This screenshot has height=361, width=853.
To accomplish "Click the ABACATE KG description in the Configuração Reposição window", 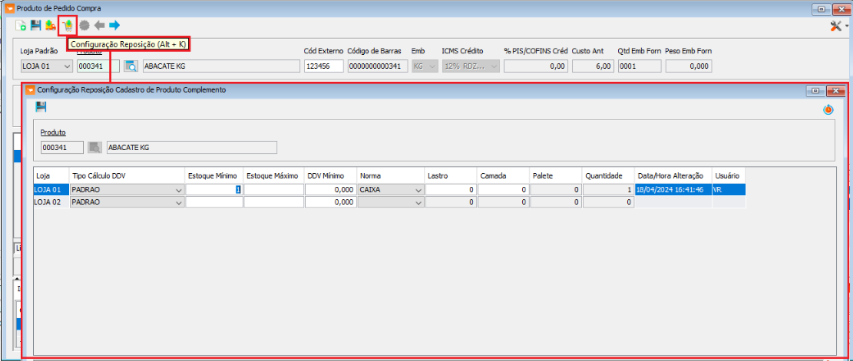I will coord(191,147).
